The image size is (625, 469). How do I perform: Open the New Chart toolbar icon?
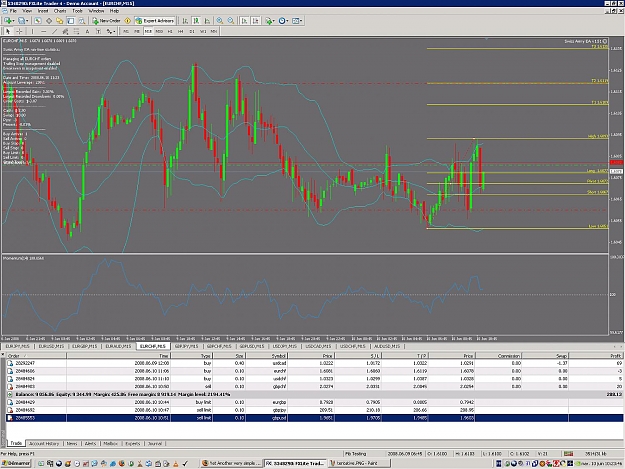pos(8,21)
